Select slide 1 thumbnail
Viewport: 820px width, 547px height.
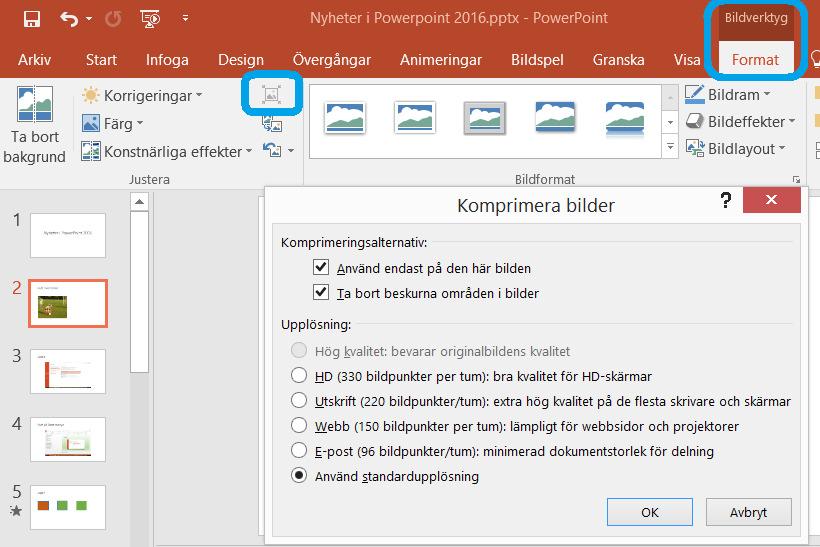(x=68, y=235)
